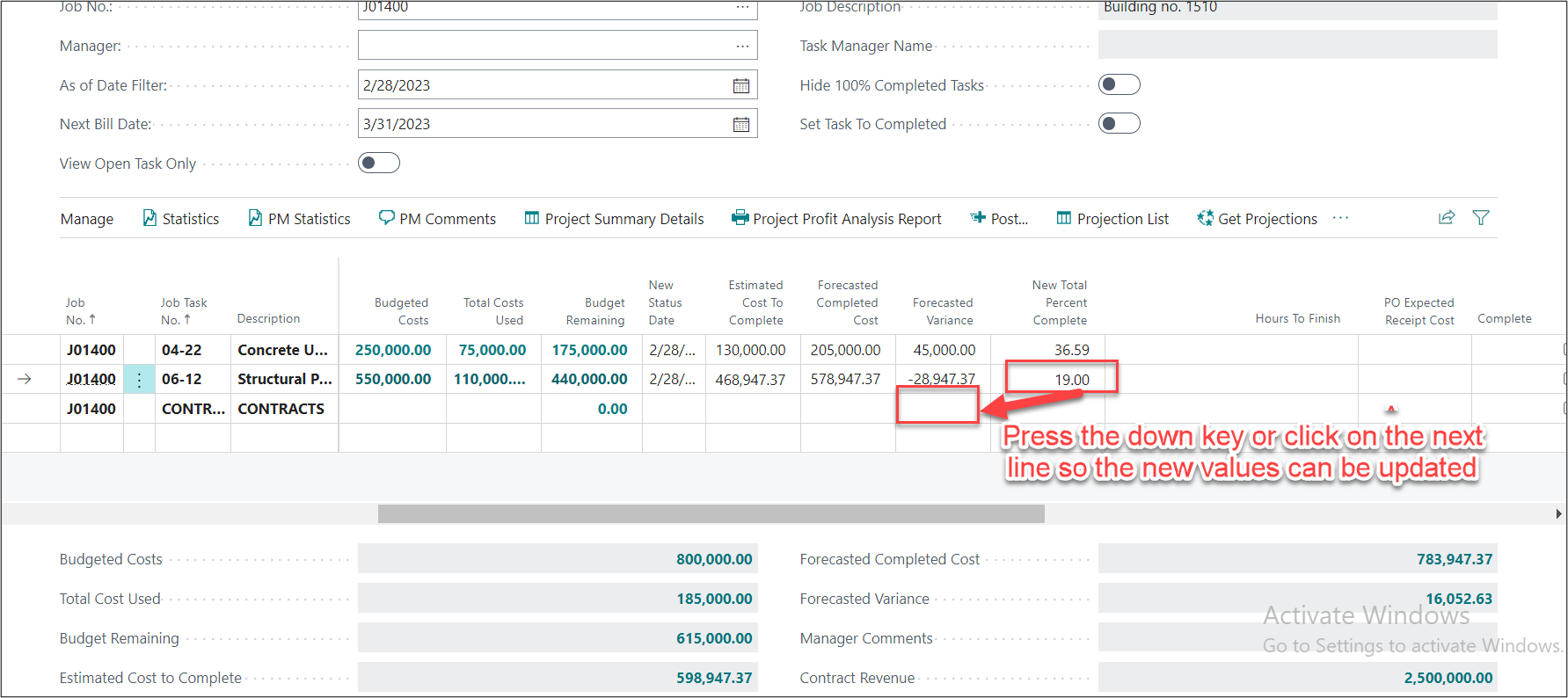Click the Statistics icon in toolbar

click(x=150, y=218)
